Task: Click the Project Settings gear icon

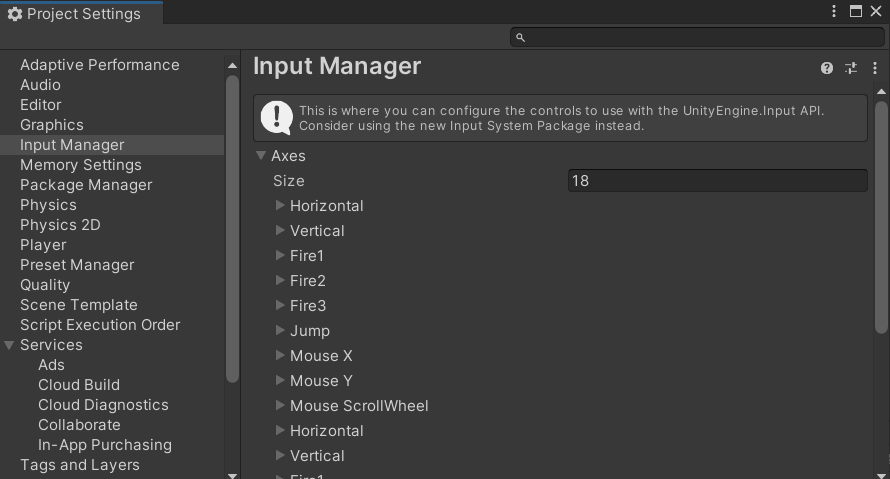Action: click(x=15, y=14)
